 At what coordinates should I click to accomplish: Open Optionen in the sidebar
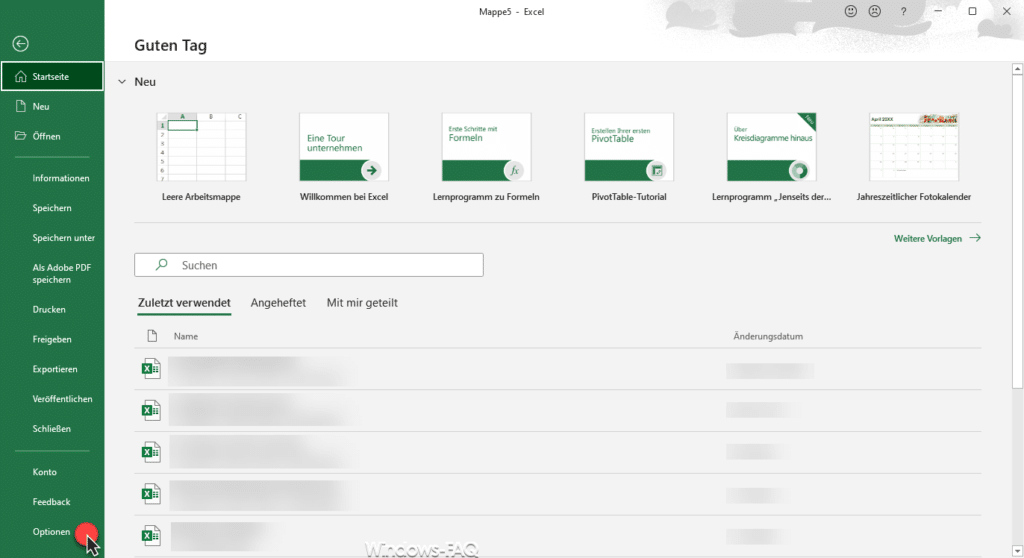coord(52,532)
